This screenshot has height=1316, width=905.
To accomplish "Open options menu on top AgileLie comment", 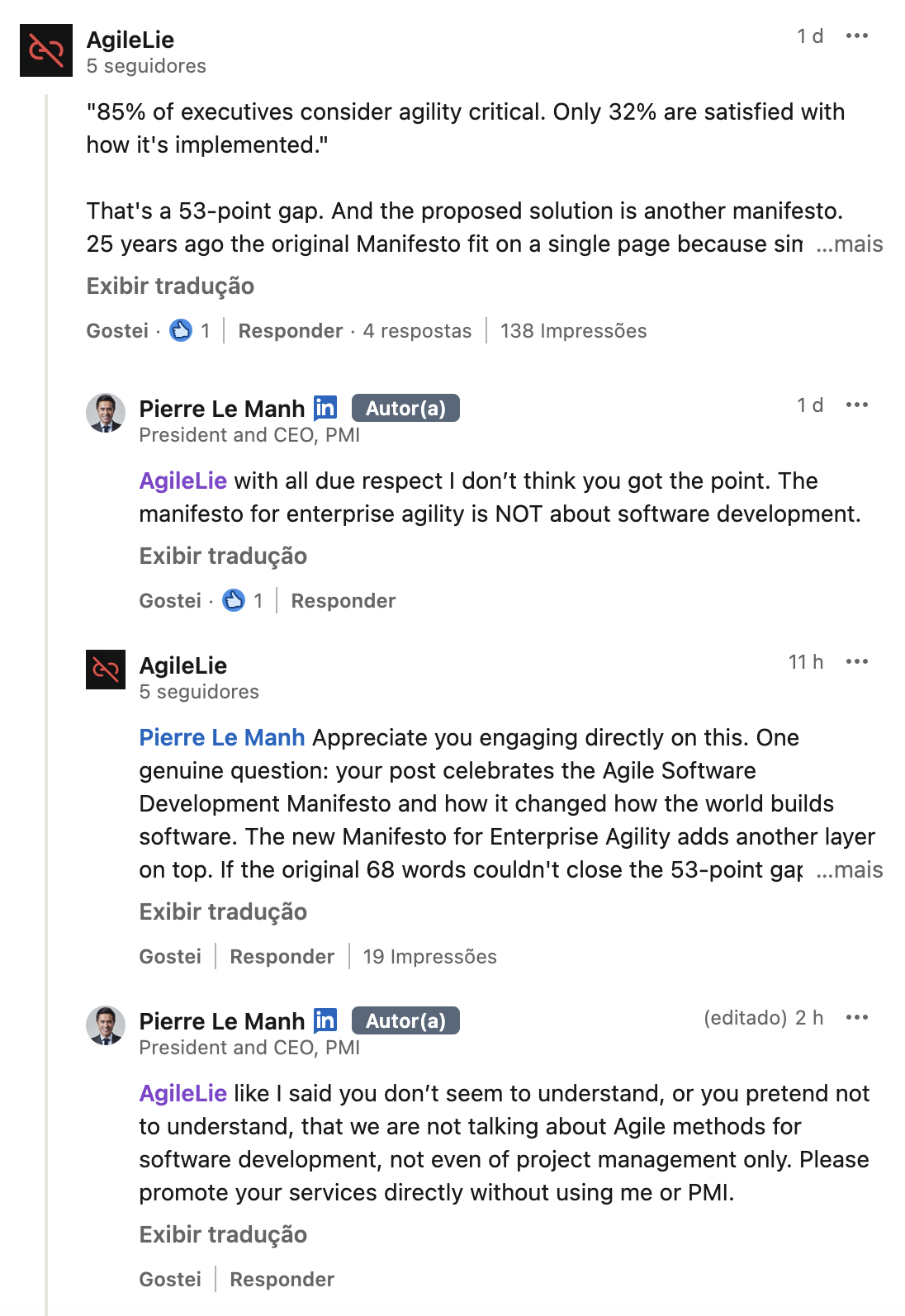I will [x=857, y=36].
